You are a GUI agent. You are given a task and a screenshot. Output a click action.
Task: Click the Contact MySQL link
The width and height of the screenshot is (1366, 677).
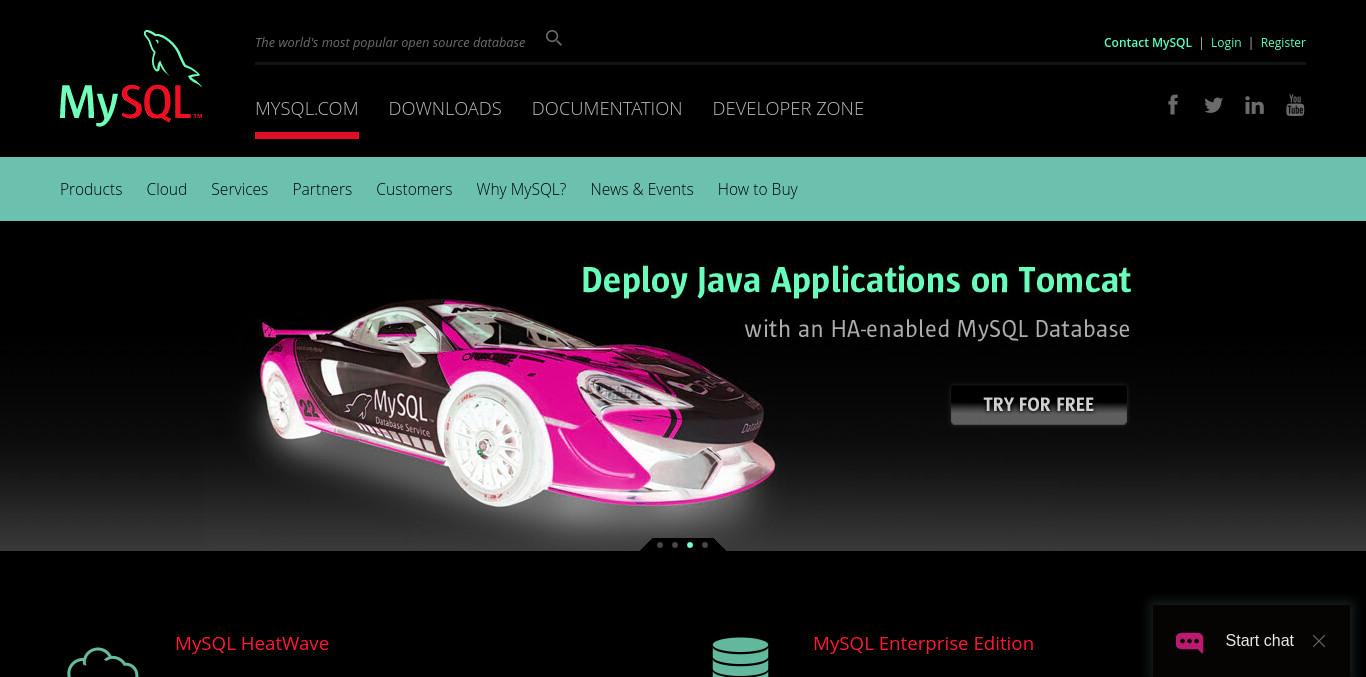pos(1148,42)
